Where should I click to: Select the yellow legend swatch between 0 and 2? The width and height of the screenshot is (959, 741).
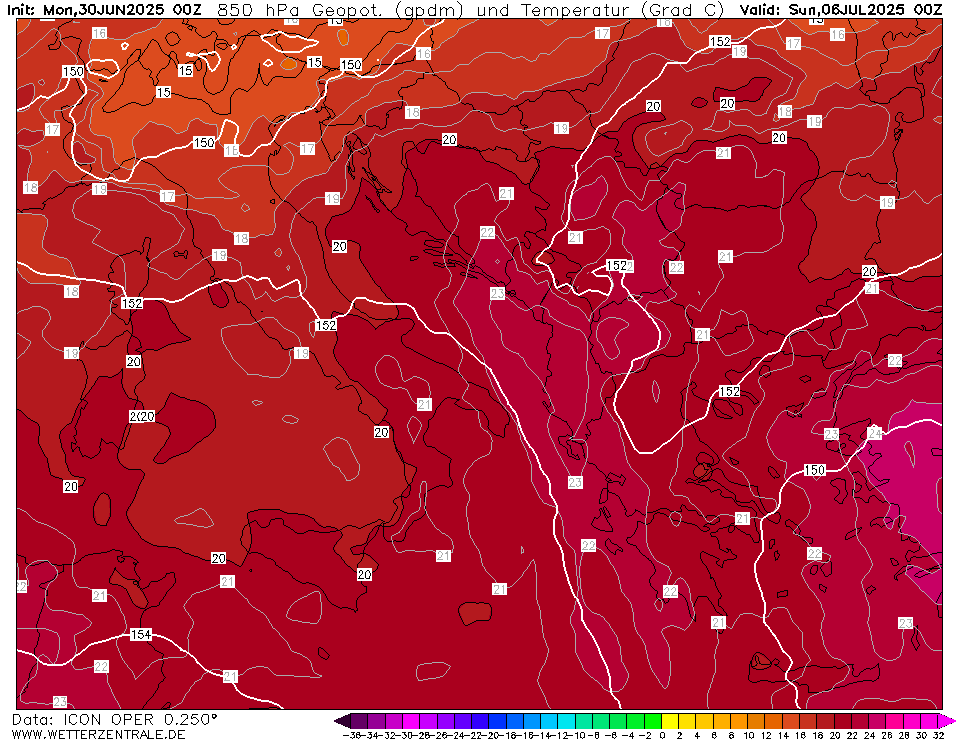pos(670,721)
